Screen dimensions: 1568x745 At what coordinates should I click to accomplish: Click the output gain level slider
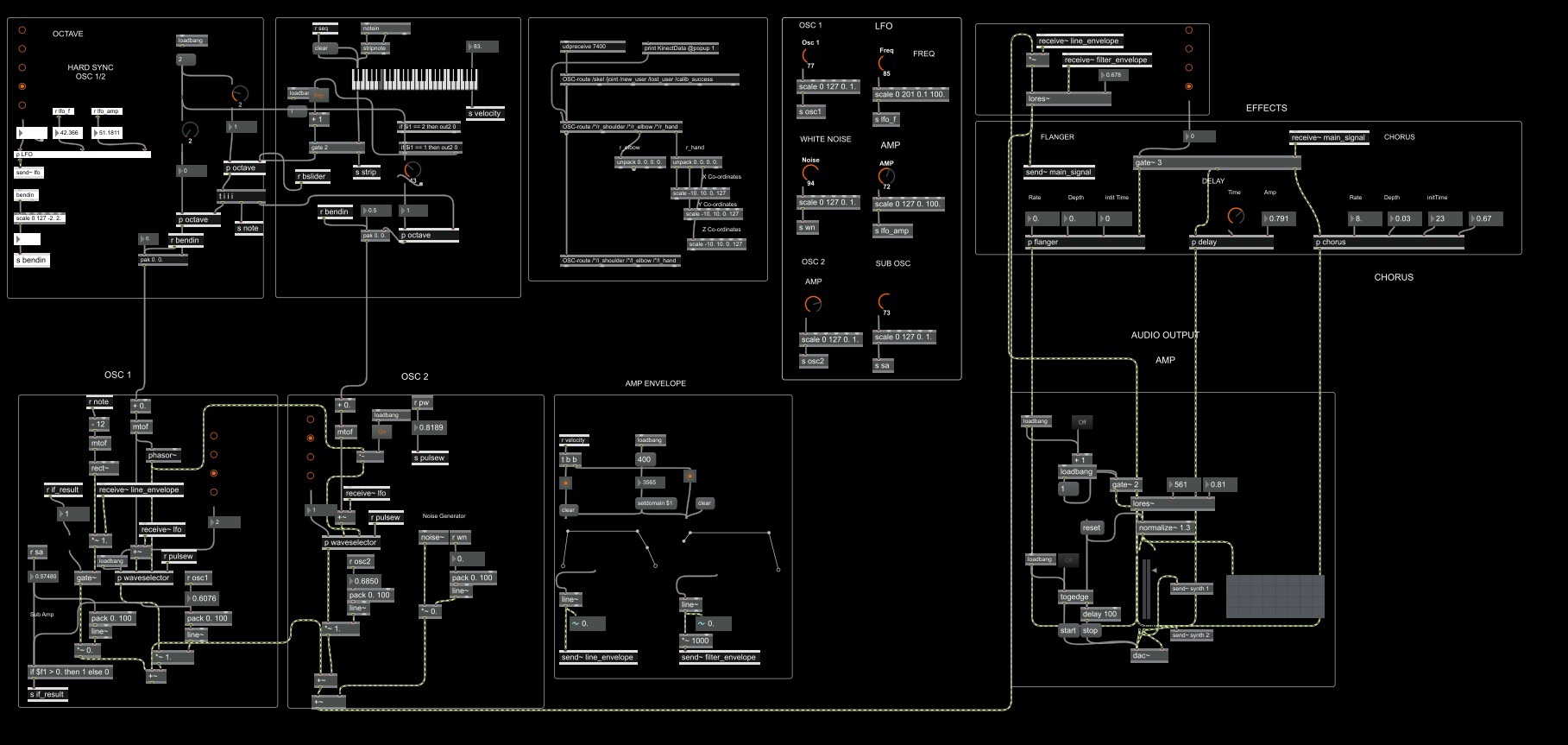pos(1146,589)
